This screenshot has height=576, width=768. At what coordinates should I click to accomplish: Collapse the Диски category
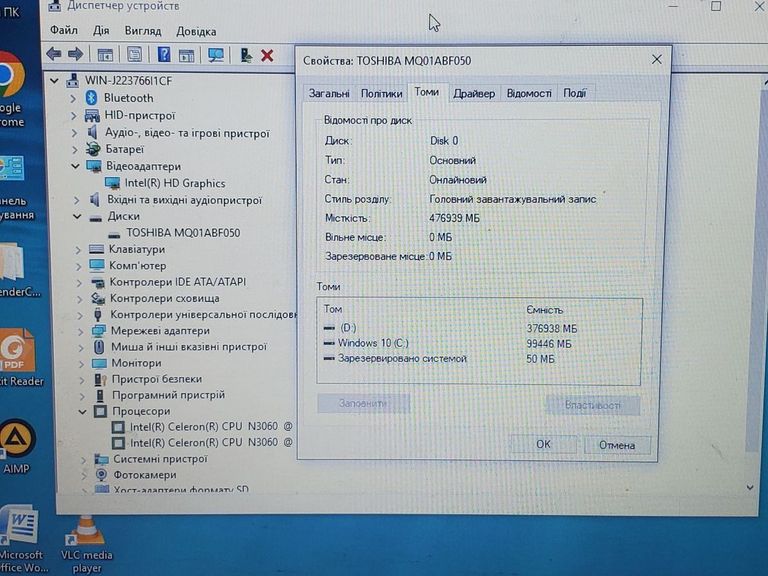click(77, 216)
